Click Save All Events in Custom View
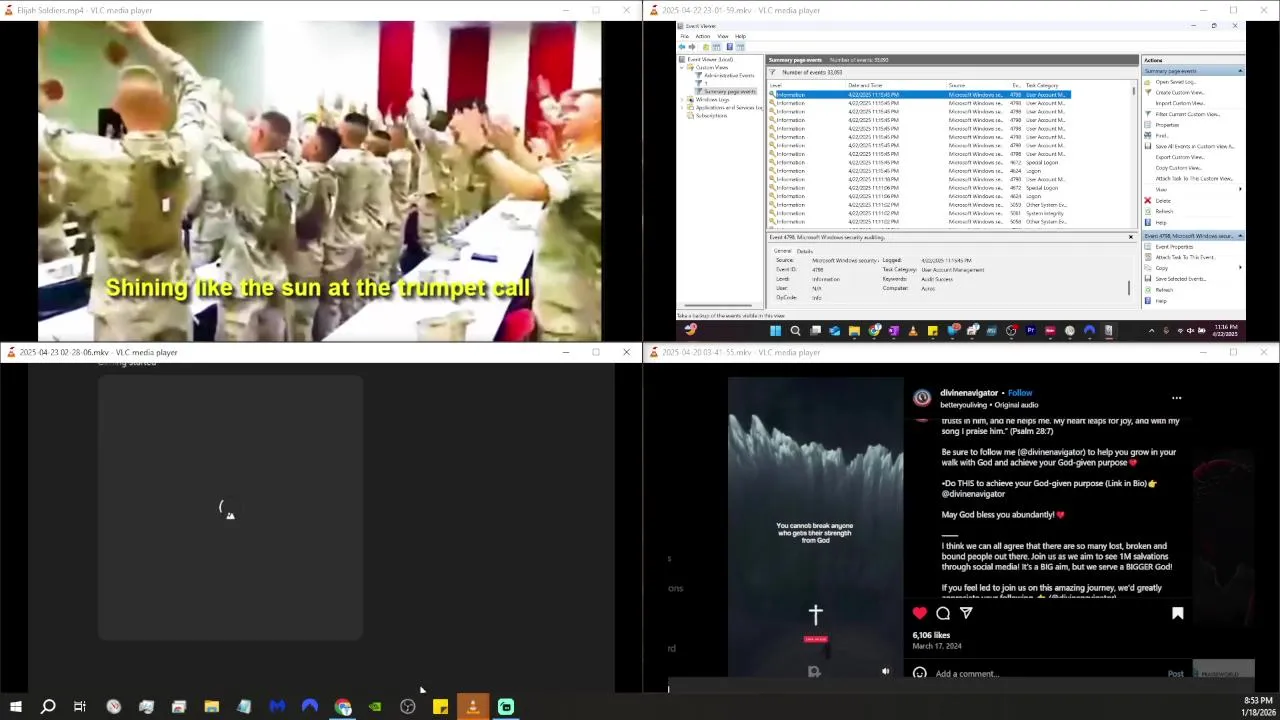The height and width of the screenshot is (720, 1280). (x=1194, y=146)
